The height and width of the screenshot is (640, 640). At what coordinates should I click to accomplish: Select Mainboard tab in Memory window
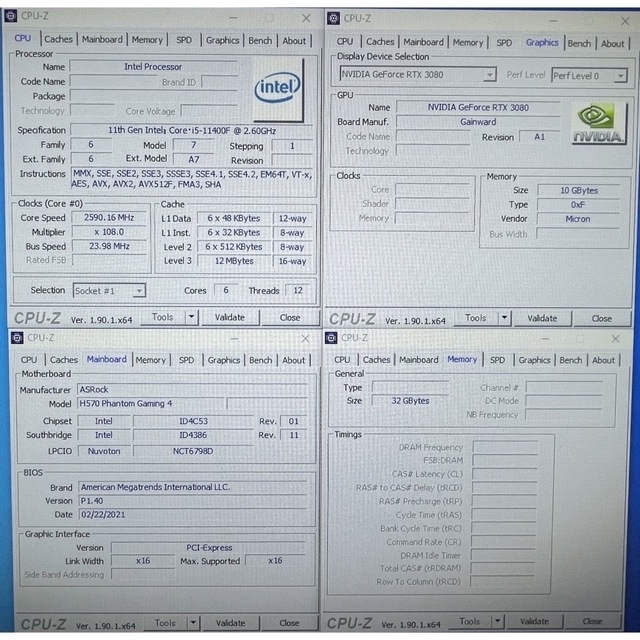[418, 360]
